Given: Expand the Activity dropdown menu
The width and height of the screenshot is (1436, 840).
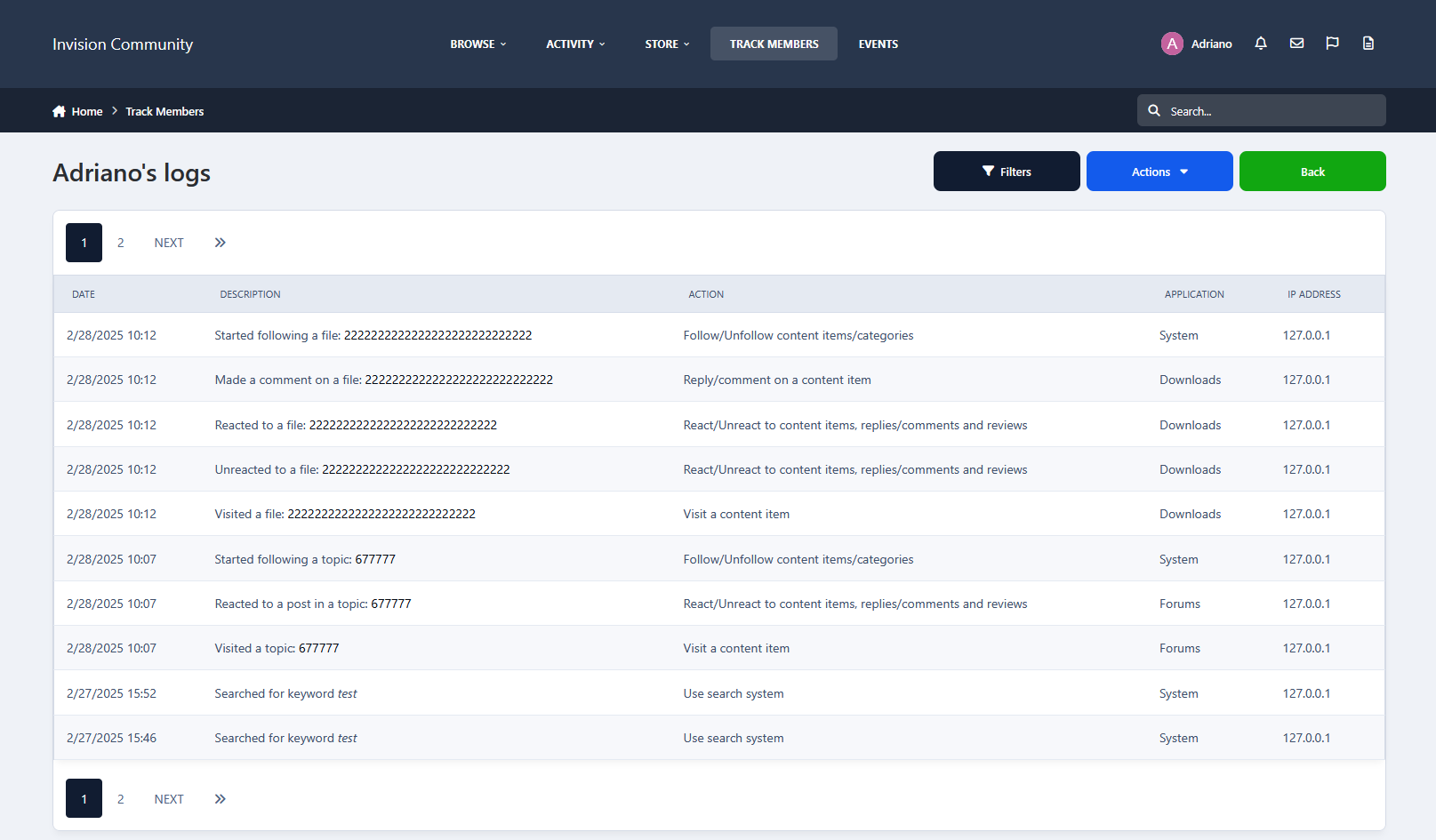Looking at the screenshot, I should coord(575,44).
